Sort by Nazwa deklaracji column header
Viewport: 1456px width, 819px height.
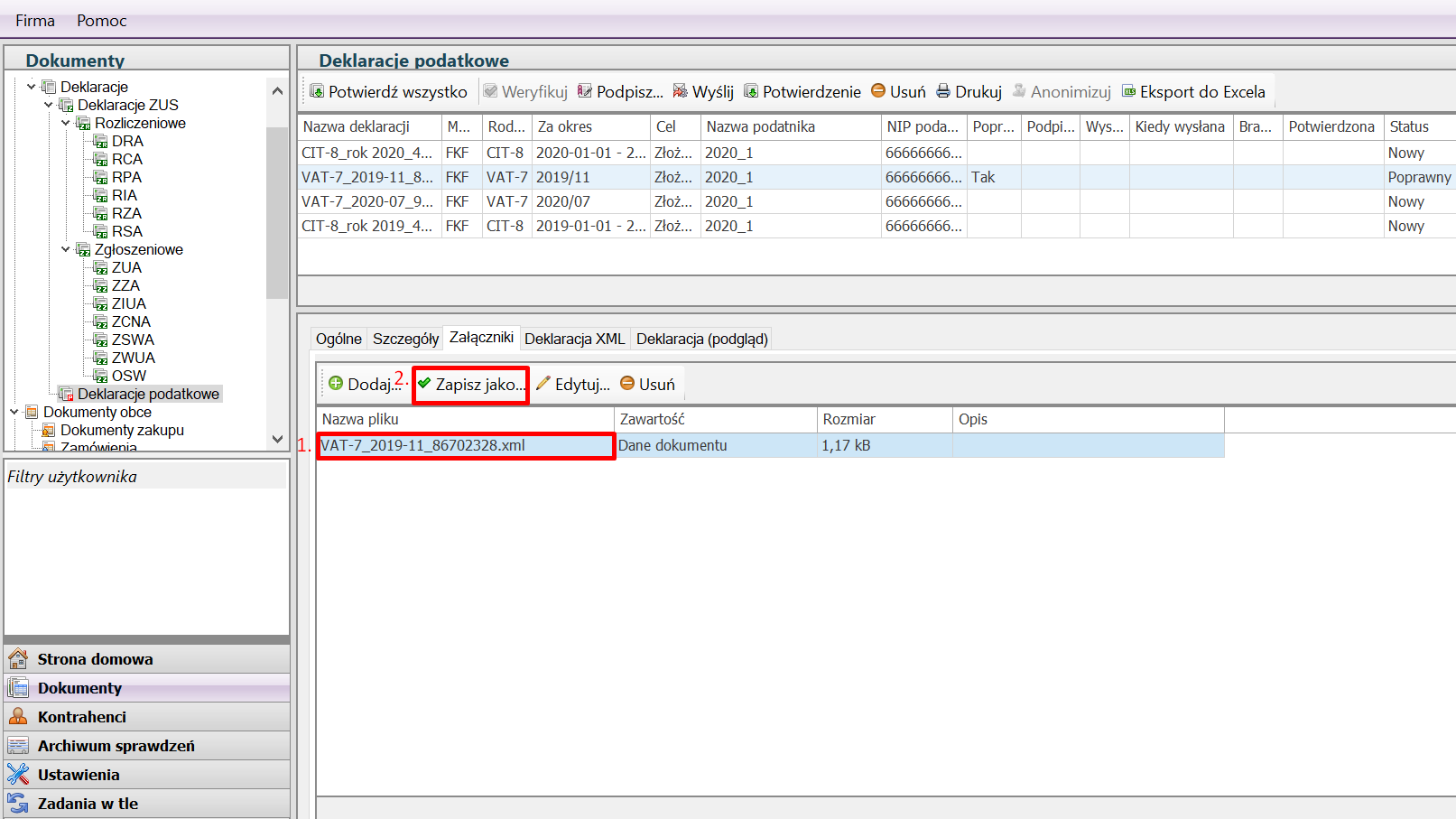(x=370, y=127)
